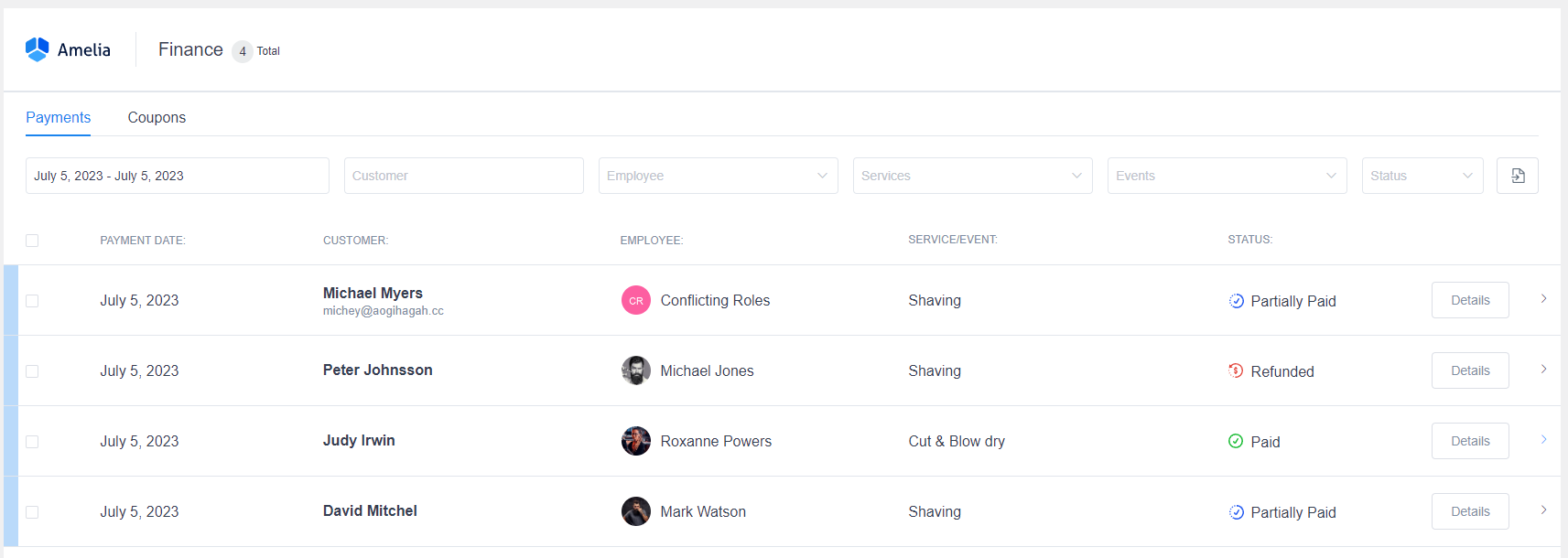View Details for Judy Irwin payment
The image size is (1568, 558).
pos(1469,441)
